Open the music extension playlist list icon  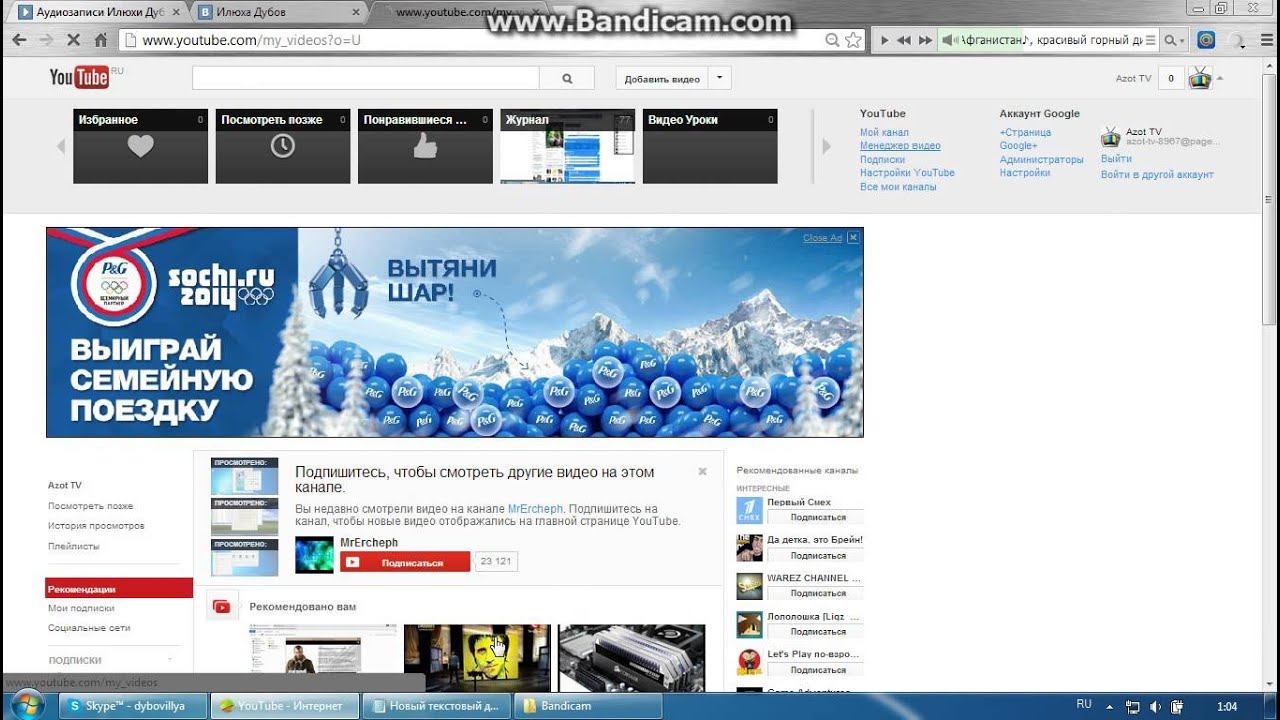pyautogui.click(x=1150, y=40)
